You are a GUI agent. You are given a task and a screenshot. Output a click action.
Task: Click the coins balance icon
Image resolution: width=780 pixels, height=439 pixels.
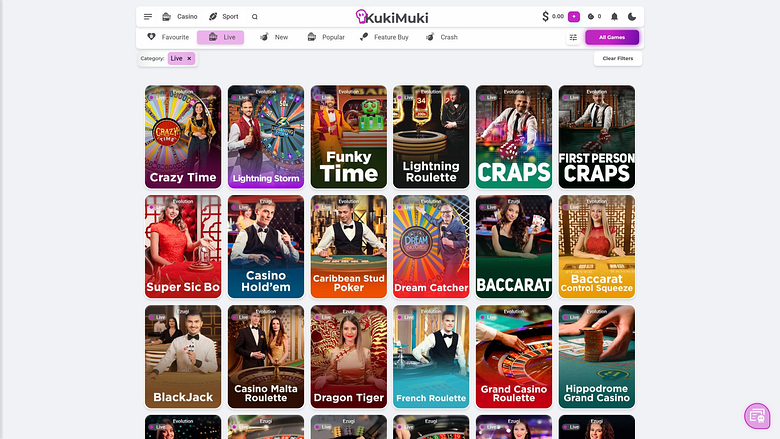(590, 16)
